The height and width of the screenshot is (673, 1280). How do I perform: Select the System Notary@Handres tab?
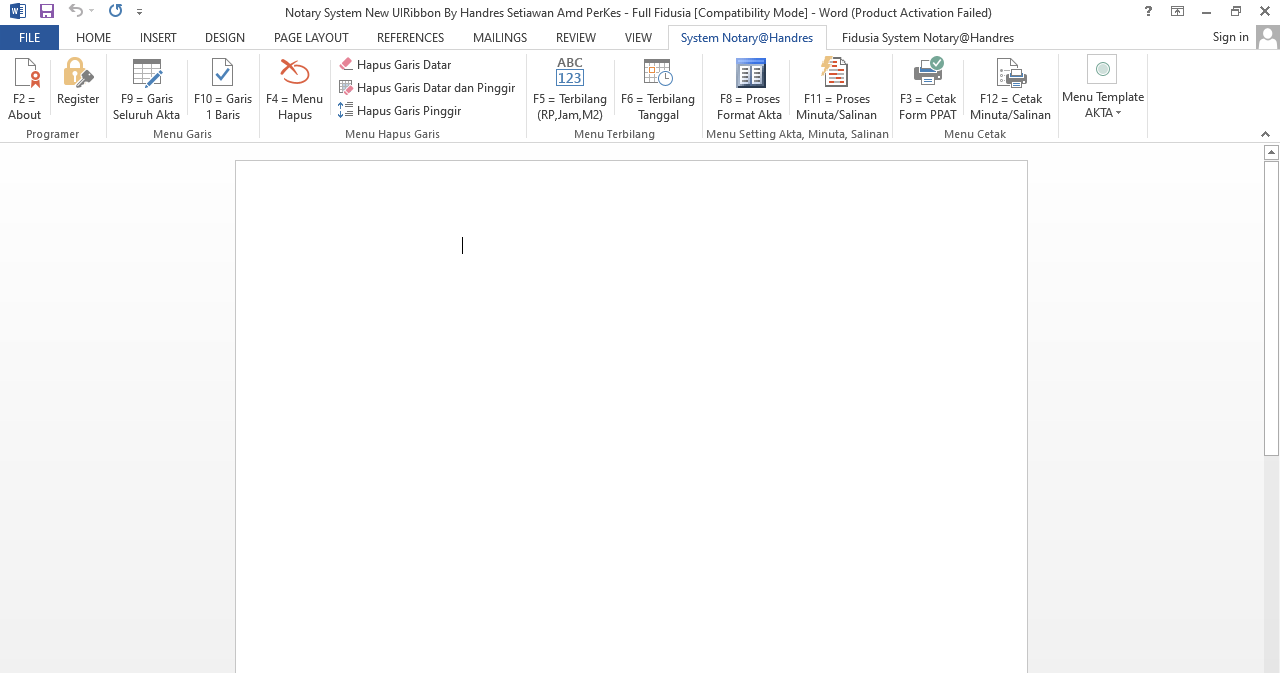coord(747,38)
